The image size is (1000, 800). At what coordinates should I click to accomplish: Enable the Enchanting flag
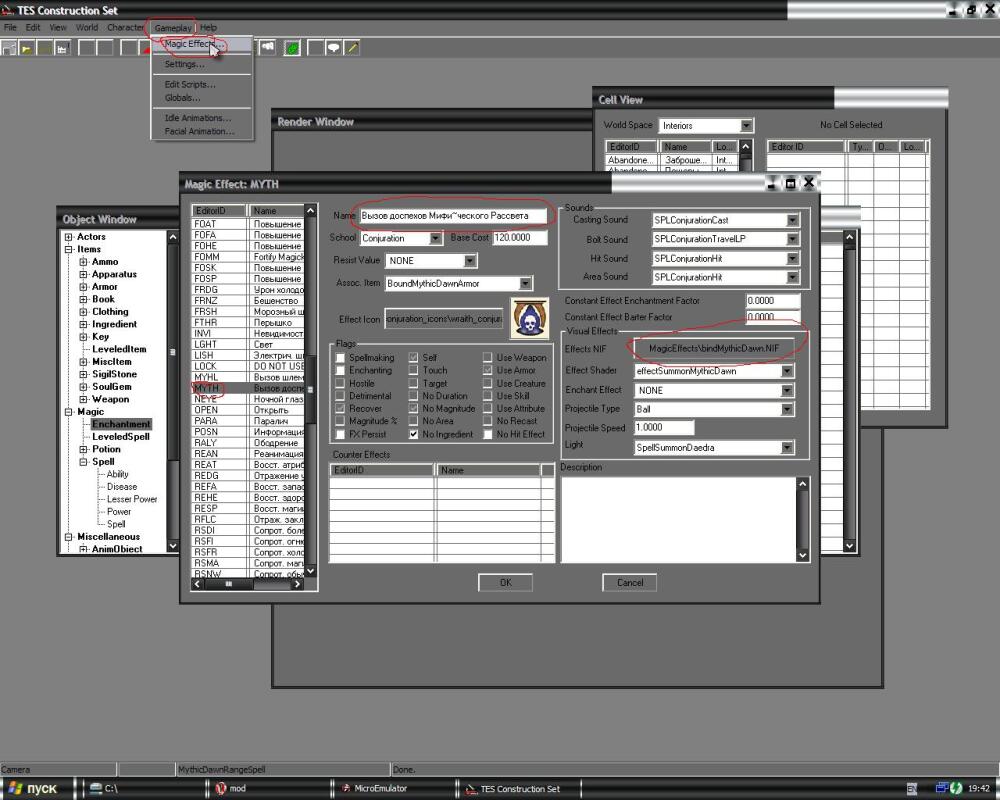coord(341,371)
